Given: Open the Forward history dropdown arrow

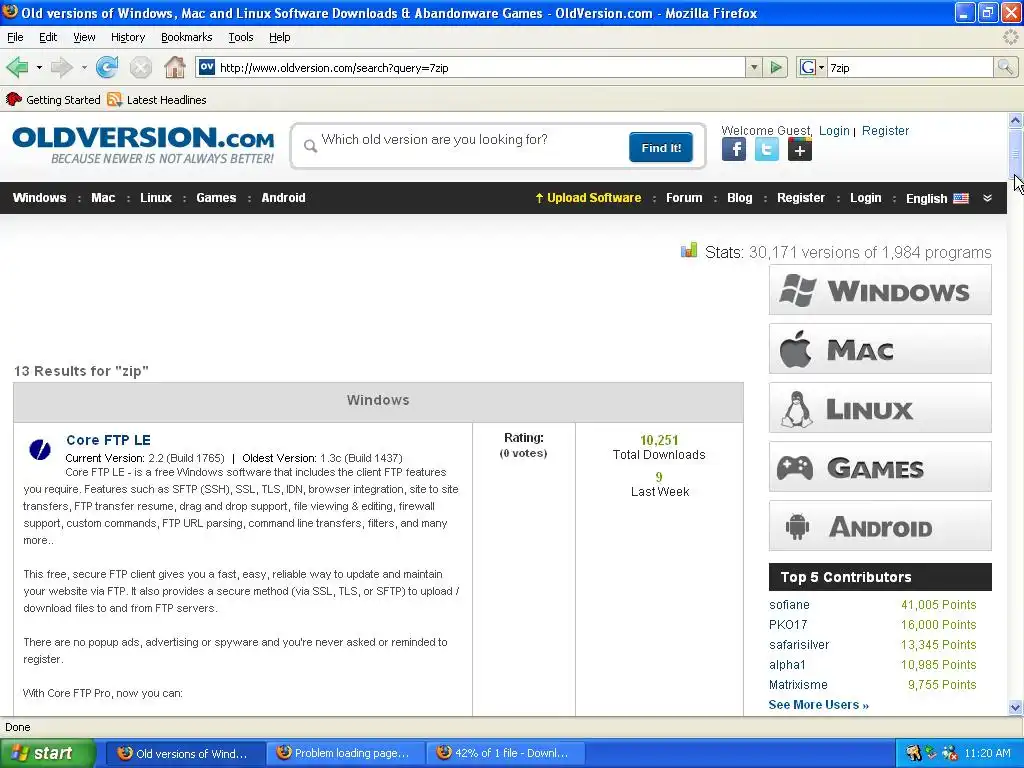Looking at the screenshot, I should 84,67.
